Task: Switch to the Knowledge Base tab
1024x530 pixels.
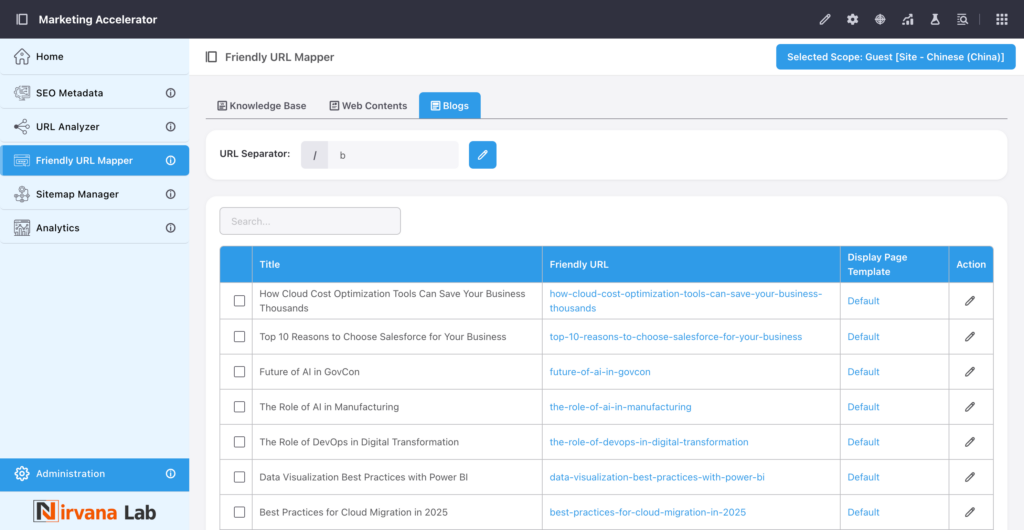Action: (261, 106)
